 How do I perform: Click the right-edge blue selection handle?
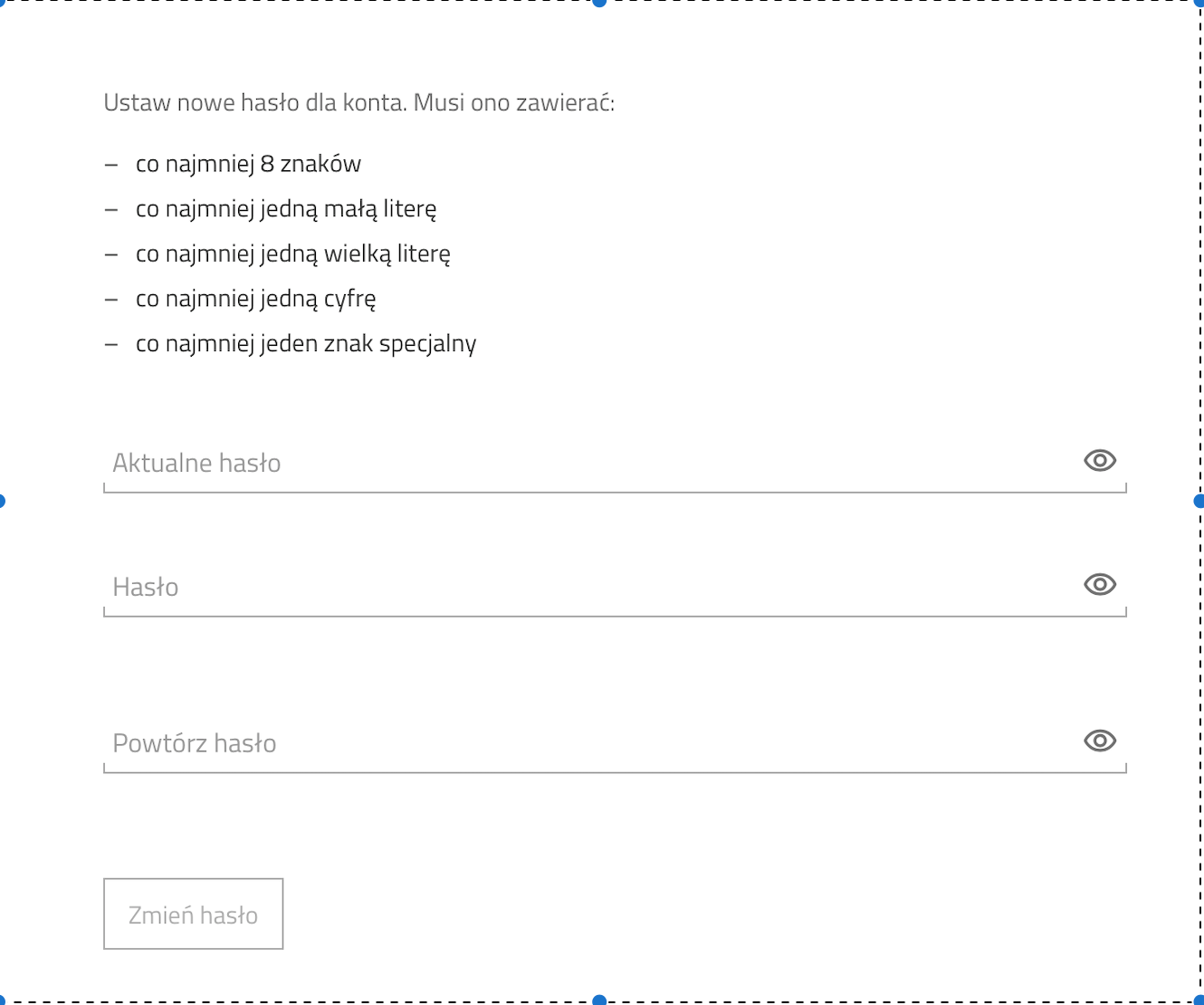pos(1199,501)
